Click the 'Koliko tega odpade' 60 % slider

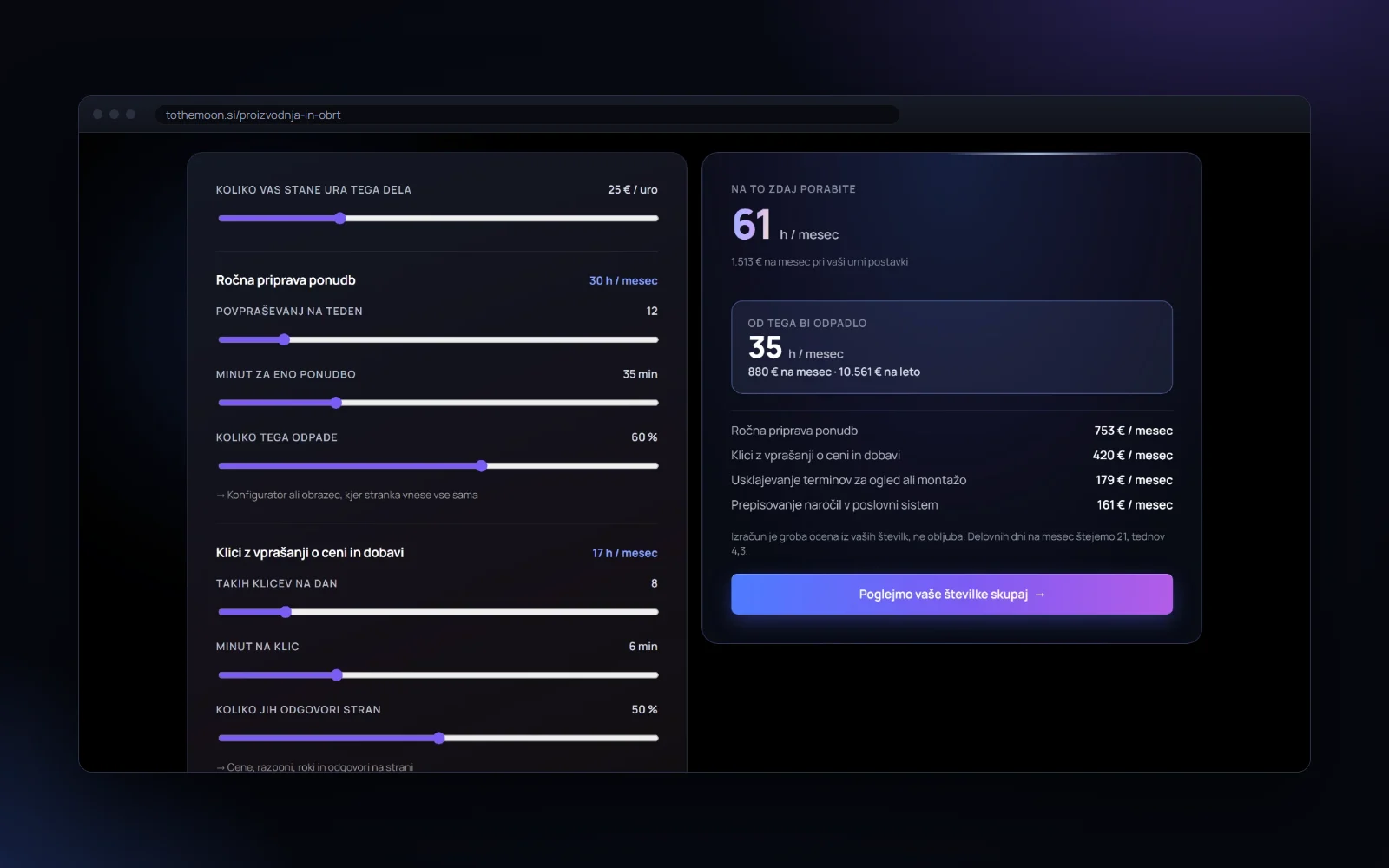pyautogui.click(x=438, y=466)
